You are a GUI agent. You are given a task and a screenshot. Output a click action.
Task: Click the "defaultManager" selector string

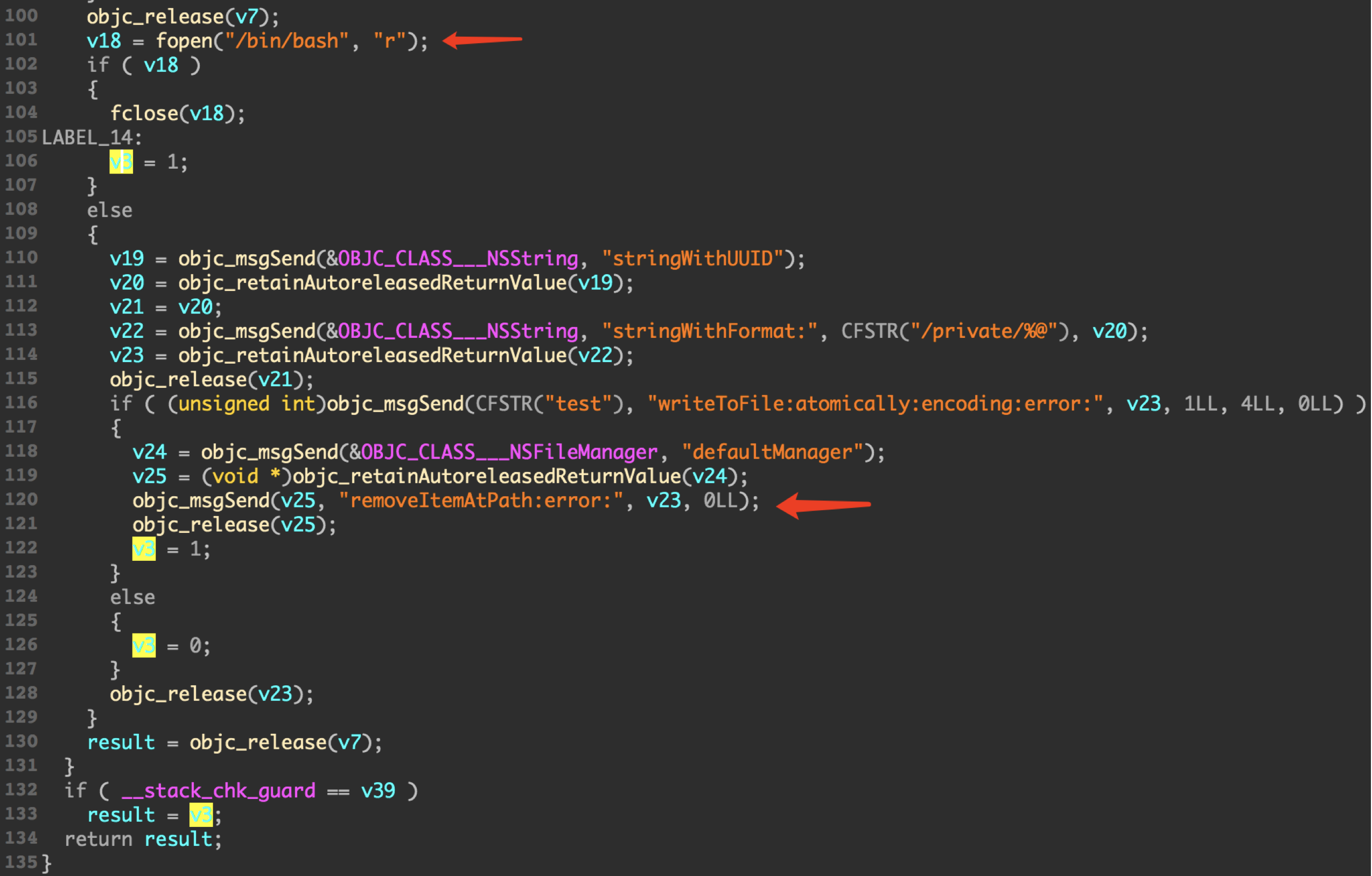tap(772, 452)
